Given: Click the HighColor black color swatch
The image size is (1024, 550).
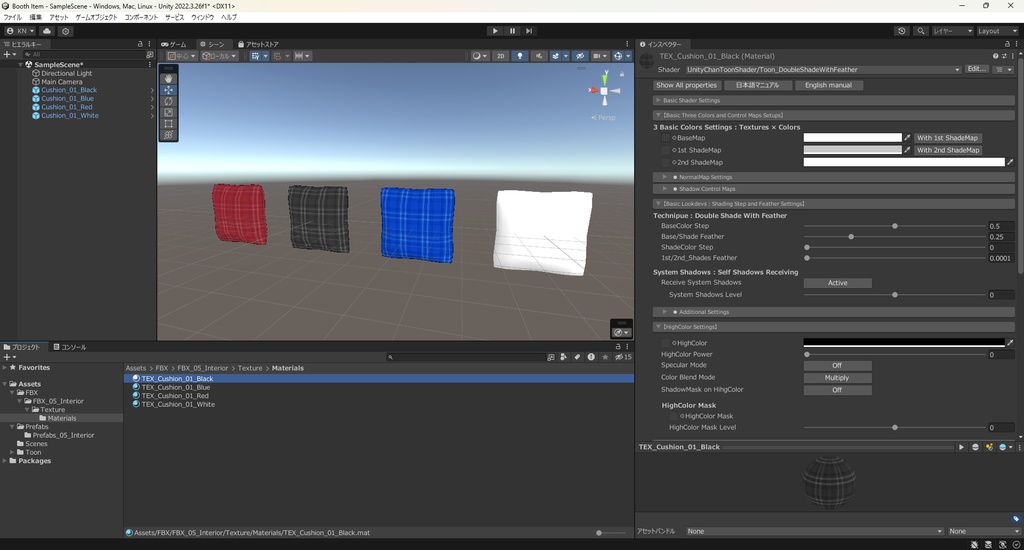Looking at the screenshot, I should (904, 343).
